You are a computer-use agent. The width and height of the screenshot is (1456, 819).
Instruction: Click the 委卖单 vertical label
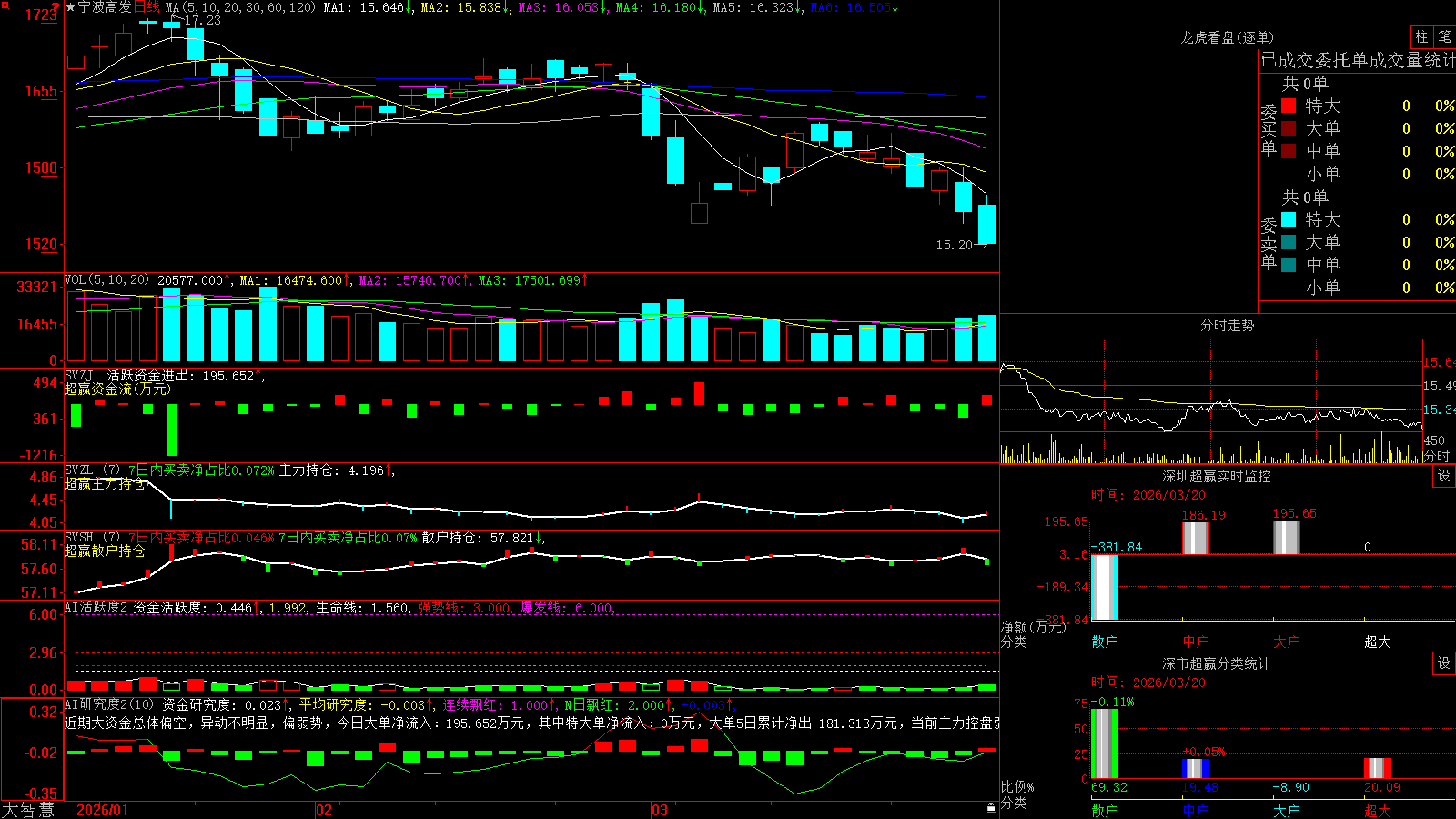click(x=1269, y=243)
